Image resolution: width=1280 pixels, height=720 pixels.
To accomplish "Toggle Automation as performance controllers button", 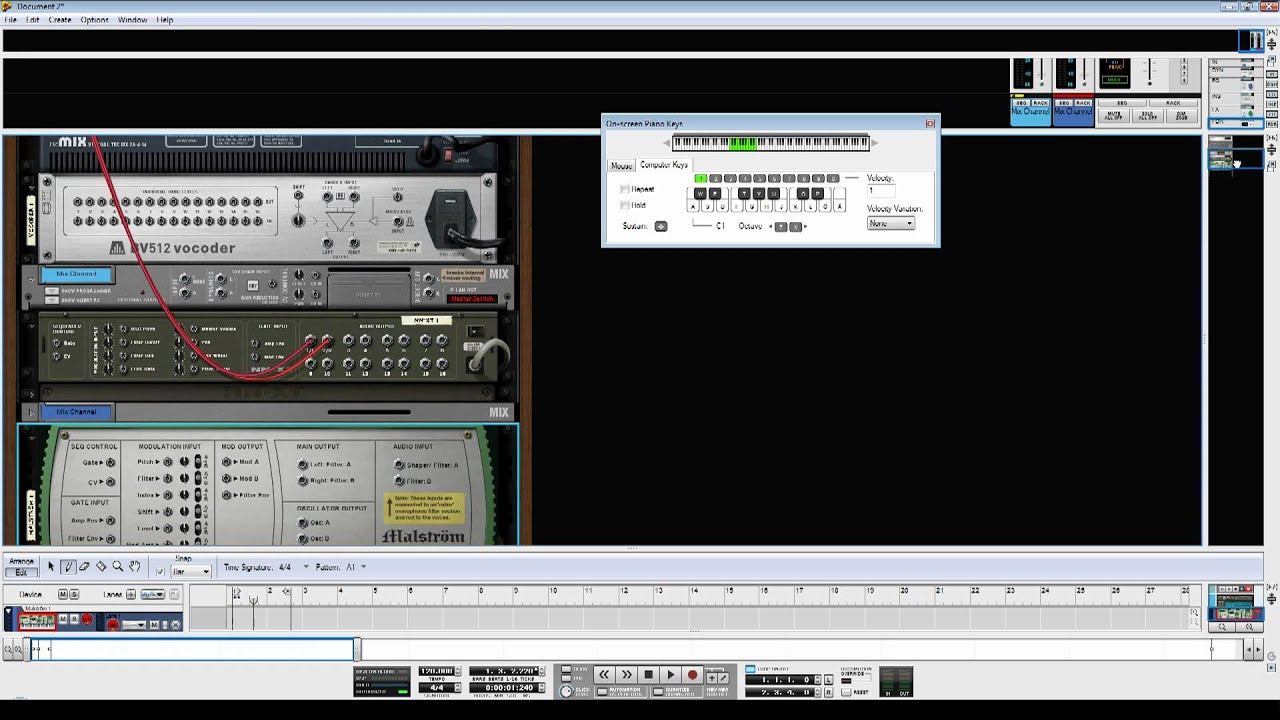I will point(604,691).
